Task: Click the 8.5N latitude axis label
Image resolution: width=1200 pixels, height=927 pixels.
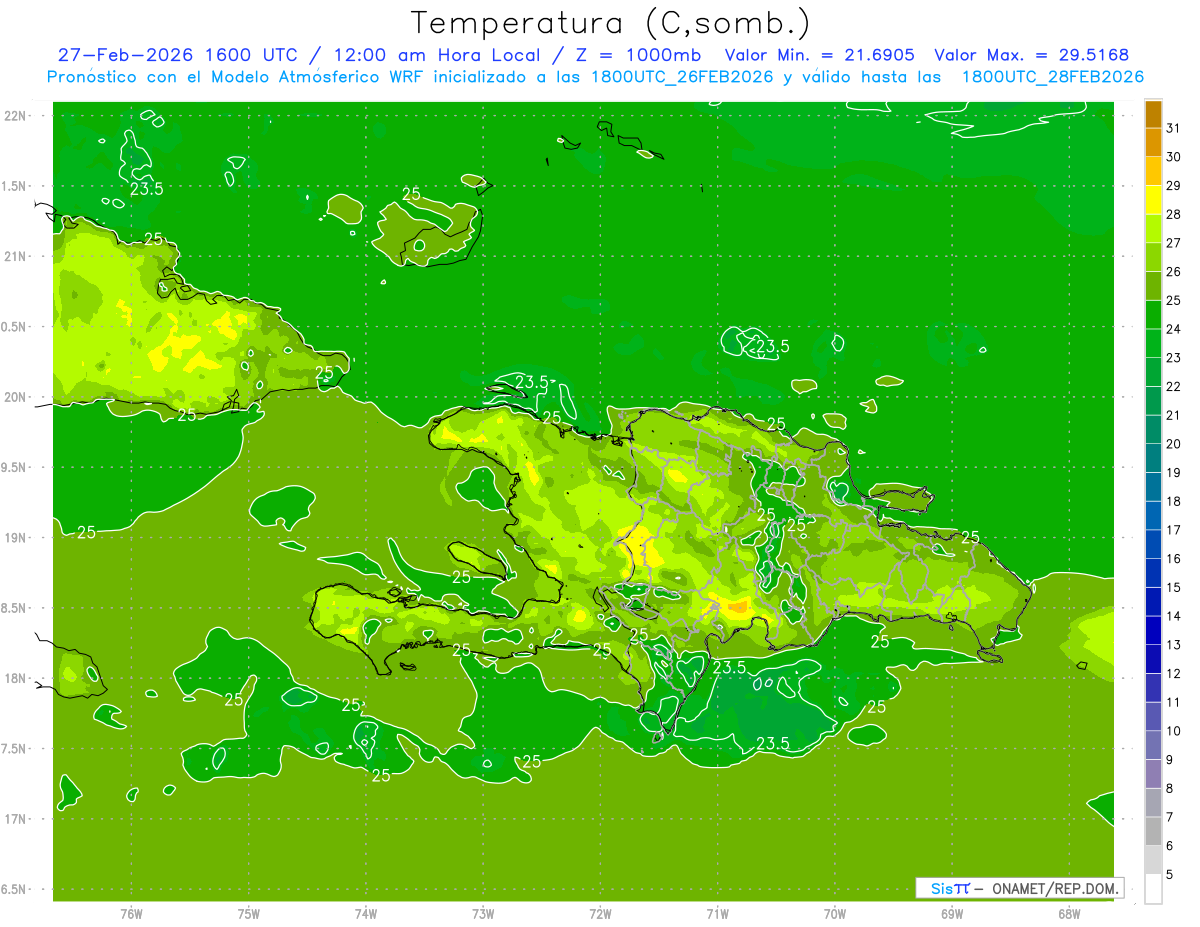Action: [x=15, y=608]
